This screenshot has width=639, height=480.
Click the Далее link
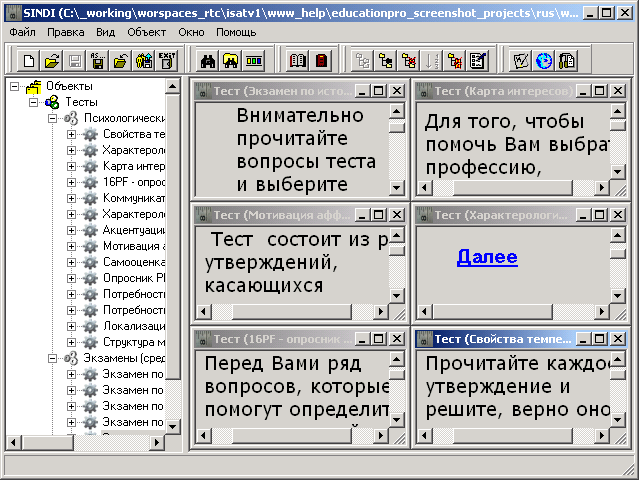487,257
